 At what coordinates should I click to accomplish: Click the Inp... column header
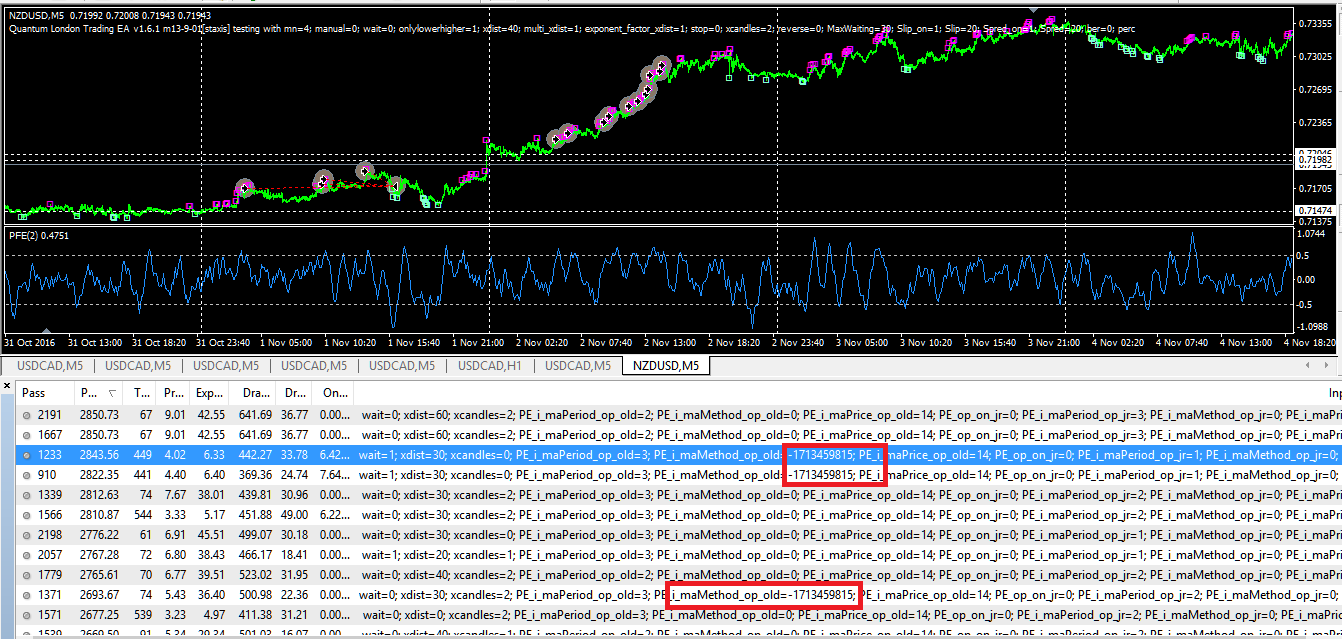(x=1334, y=393)
